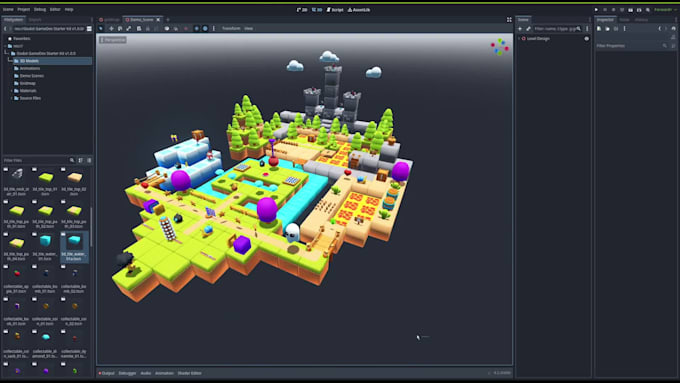Select the Move Mode tool
Image resolution: width=680 pixels, height=383 pixels.
111,29
